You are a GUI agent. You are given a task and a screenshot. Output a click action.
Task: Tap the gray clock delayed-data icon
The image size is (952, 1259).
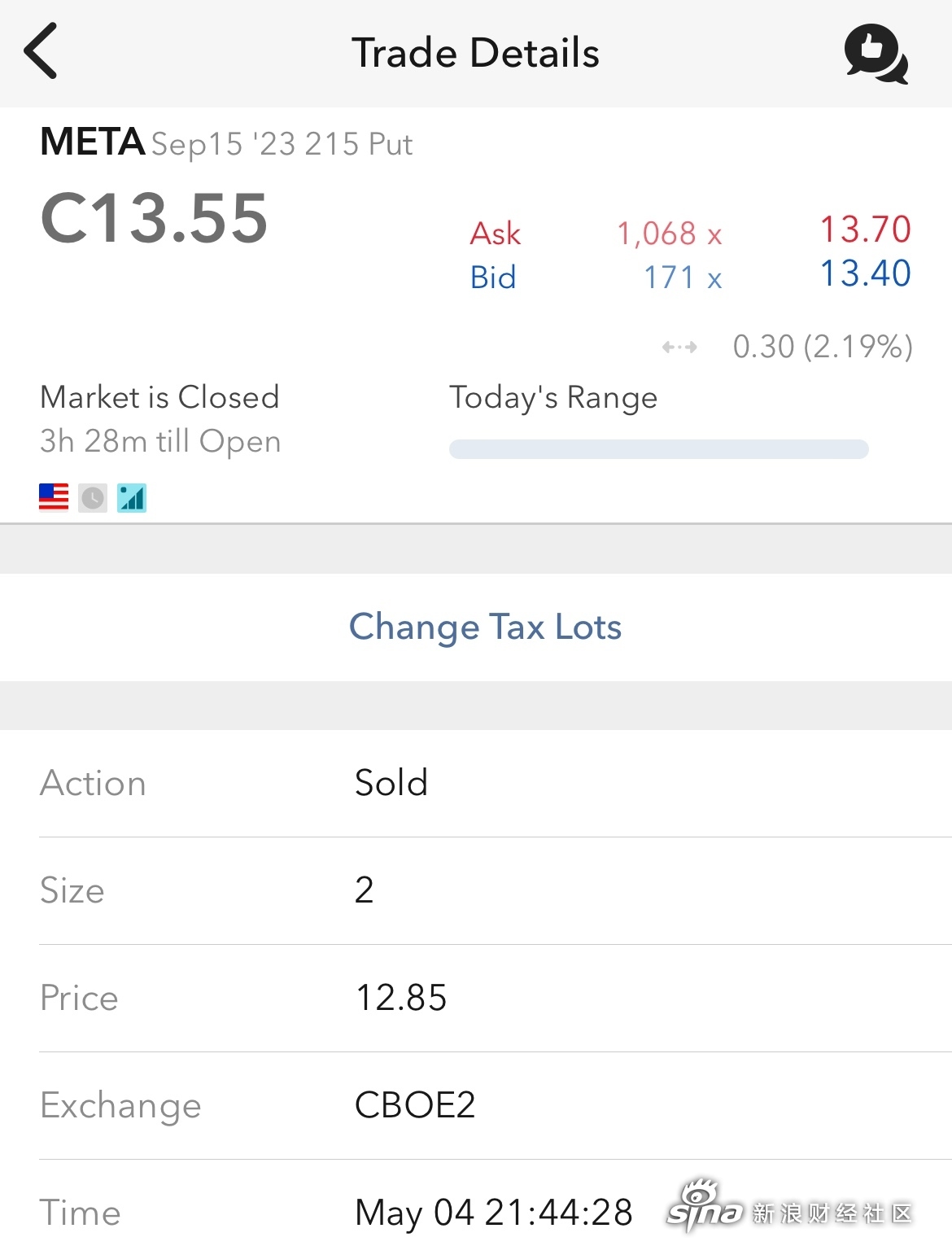pos(93,497)
